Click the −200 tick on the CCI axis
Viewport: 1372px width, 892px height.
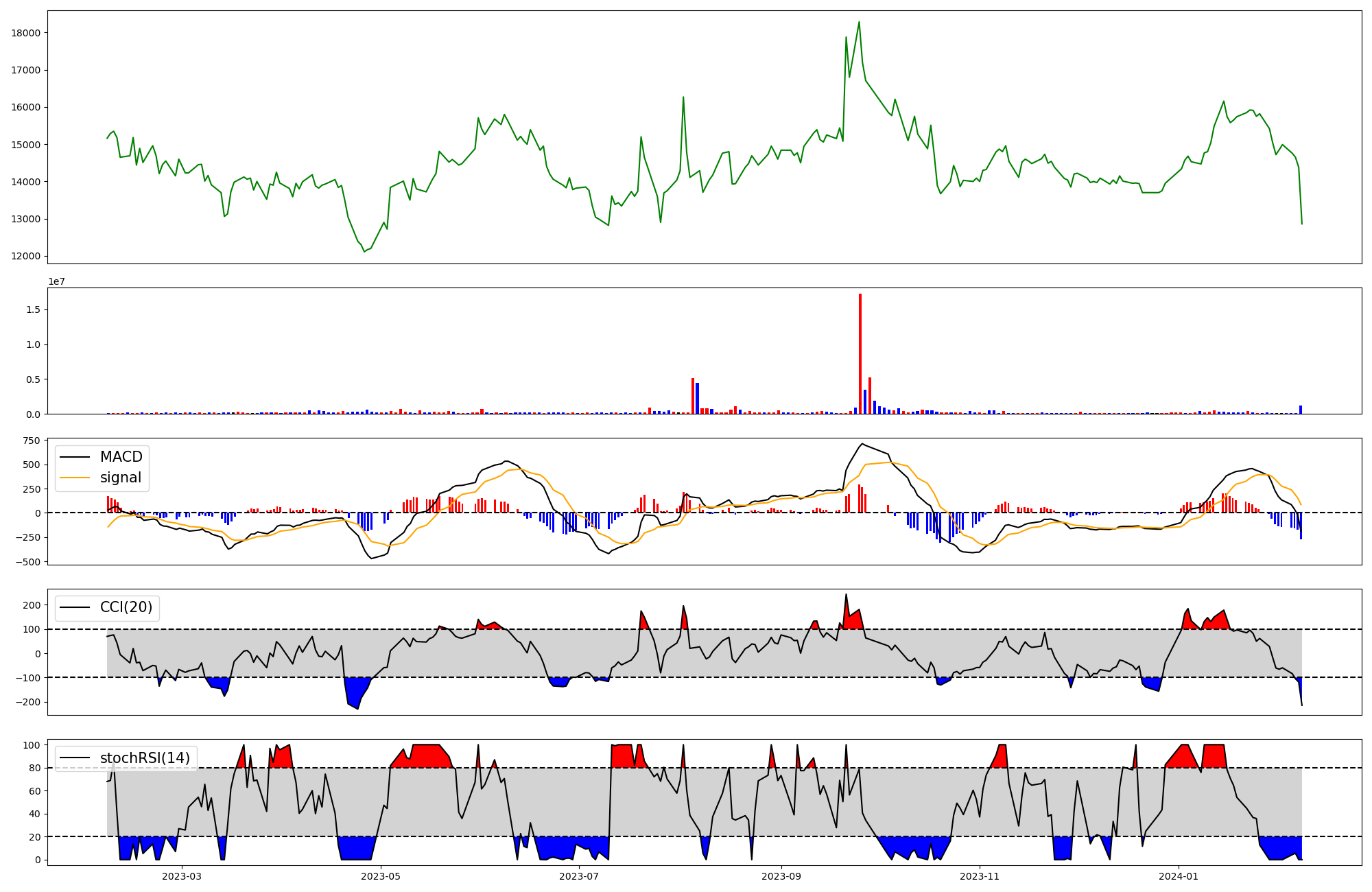pos(27,702)
